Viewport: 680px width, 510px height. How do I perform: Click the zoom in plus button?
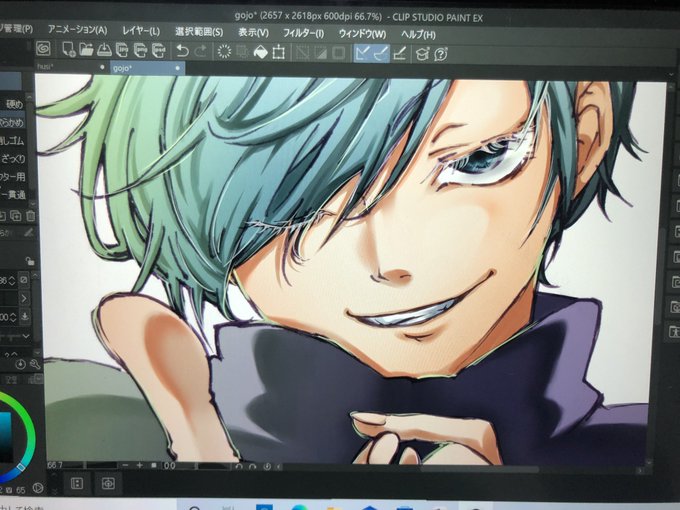[x=140, y=465]
